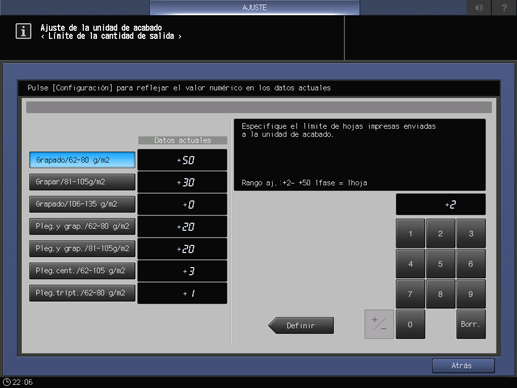Screen dimensions: 517x388
Task: Click the +0 current data value
Action: [x=182, y=204]
